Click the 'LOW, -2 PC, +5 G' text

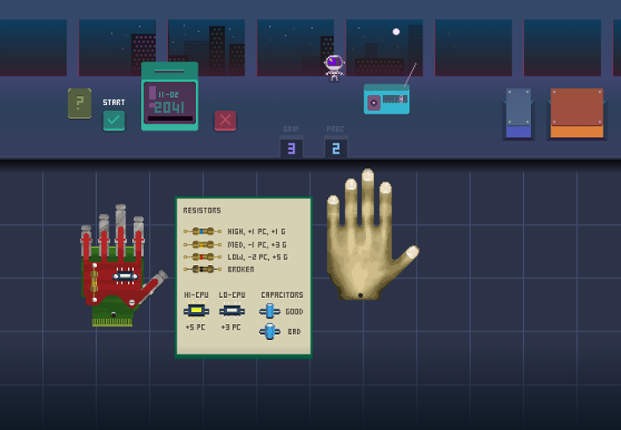[257, 257]
